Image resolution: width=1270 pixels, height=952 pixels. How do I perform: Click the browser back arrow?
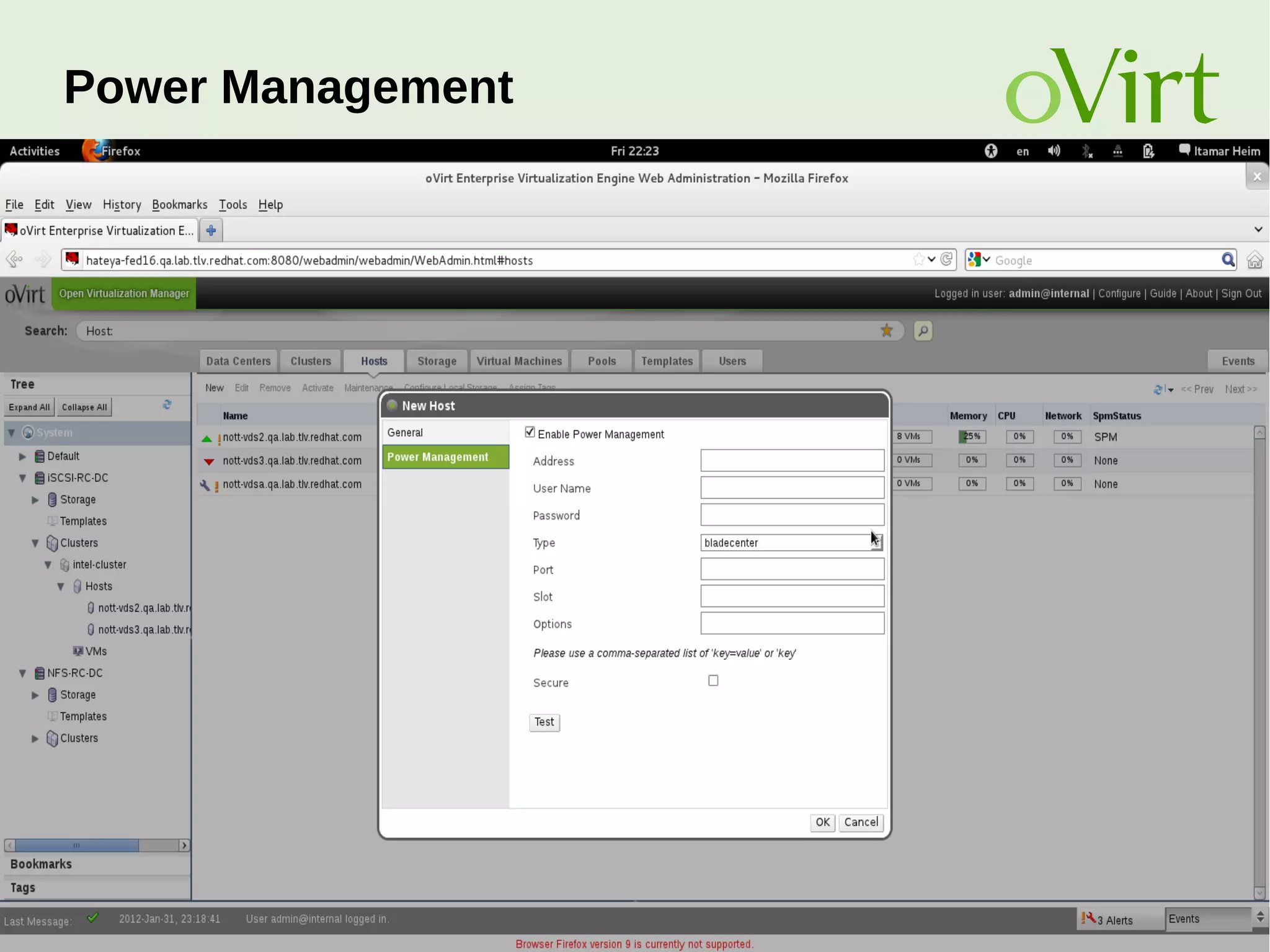[14, 259]
